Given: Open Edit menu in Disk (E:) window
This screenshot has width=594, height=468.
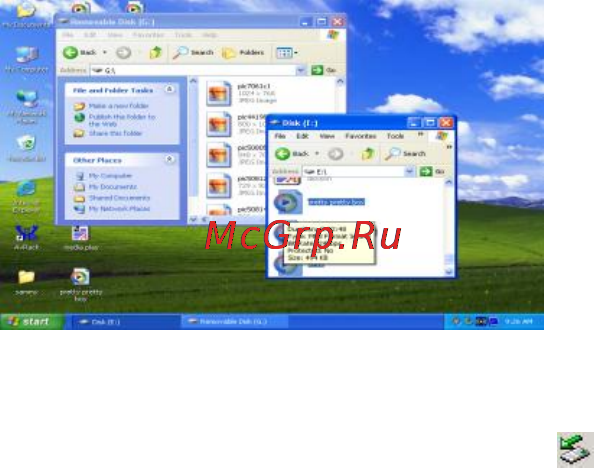Looking at the screenshot, I should [x=302, y=136].
